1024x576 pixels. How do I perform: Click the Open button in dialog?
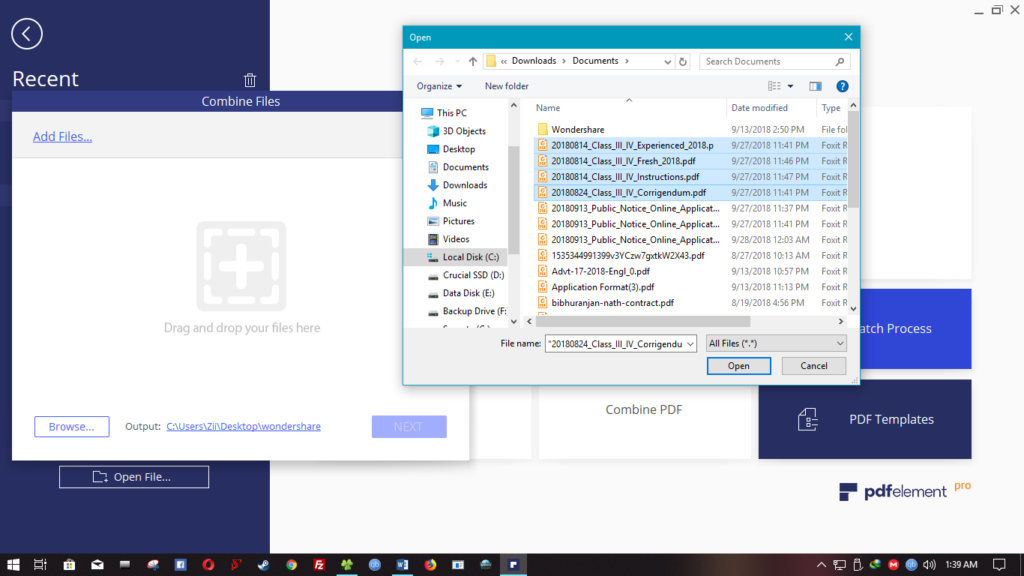coord(739,366)
